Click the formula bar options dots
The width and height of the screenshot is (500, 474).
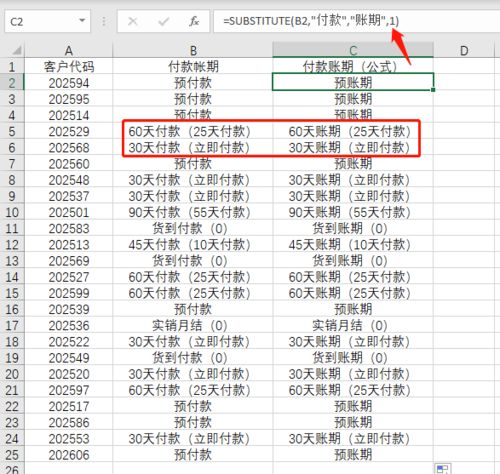pyautogui.click(x=104, y=22)
